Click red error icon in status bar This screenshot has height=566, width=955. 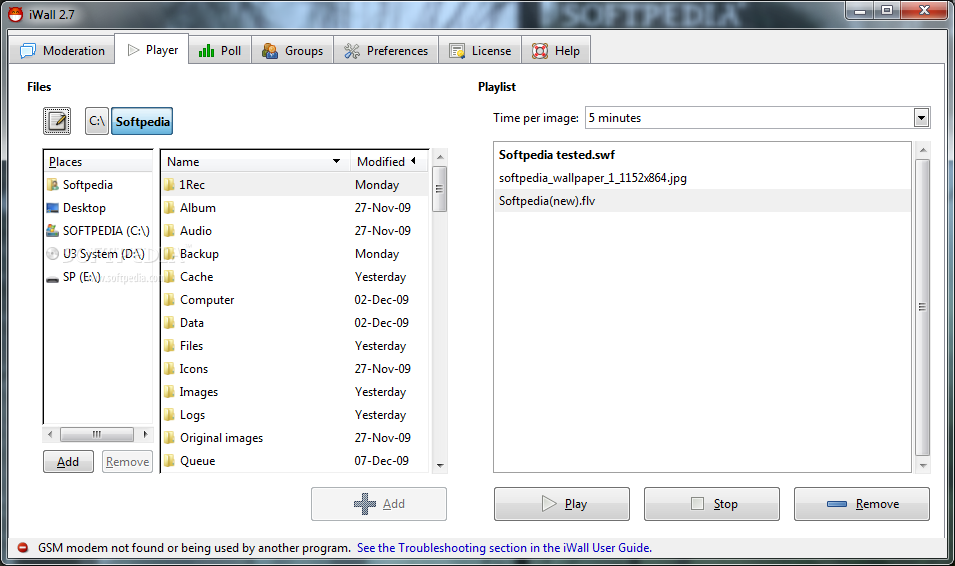(x=23, y=548)
